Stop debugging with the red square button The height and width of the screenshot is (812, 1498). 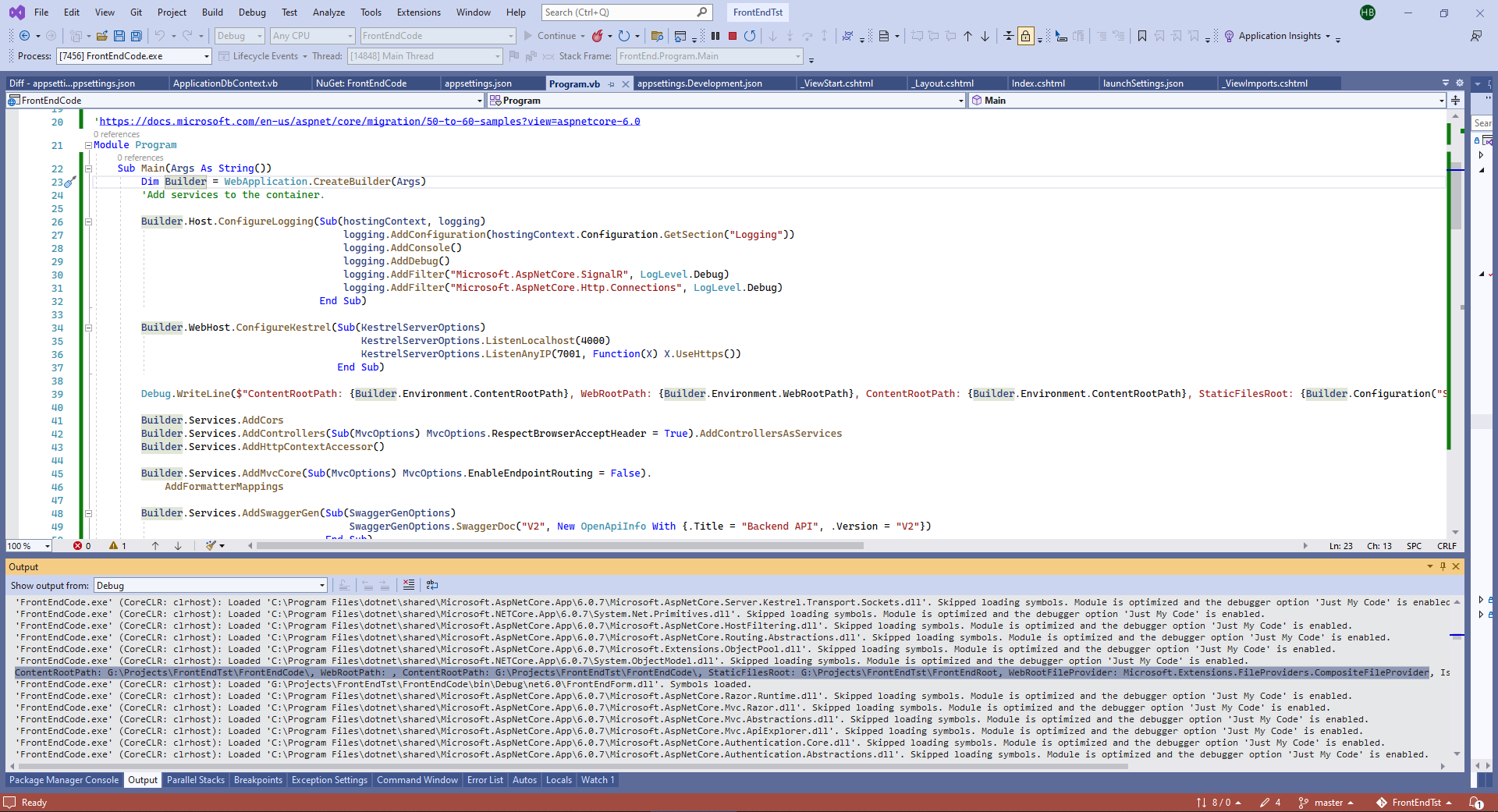click(733, 36)
